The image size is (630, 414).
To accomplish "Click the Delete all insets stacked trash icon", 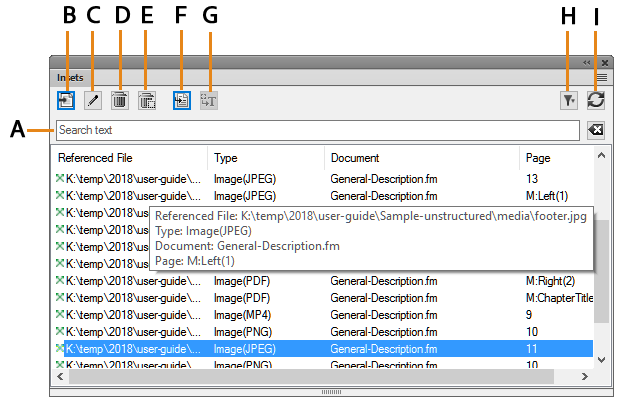I will (x=146, y=100).
